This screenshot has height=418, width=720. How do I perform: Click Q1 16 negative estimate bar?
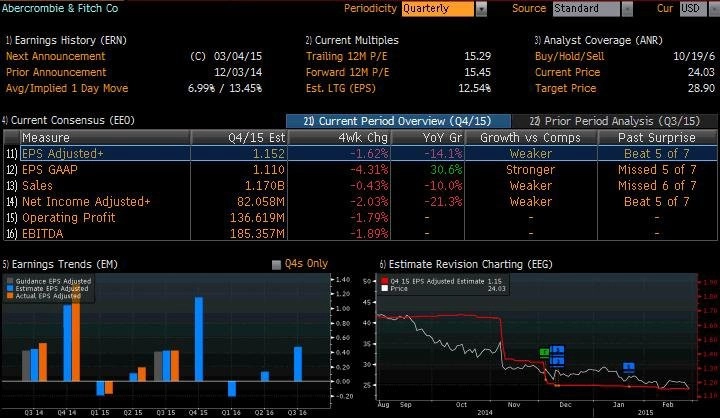coord(232,389)
